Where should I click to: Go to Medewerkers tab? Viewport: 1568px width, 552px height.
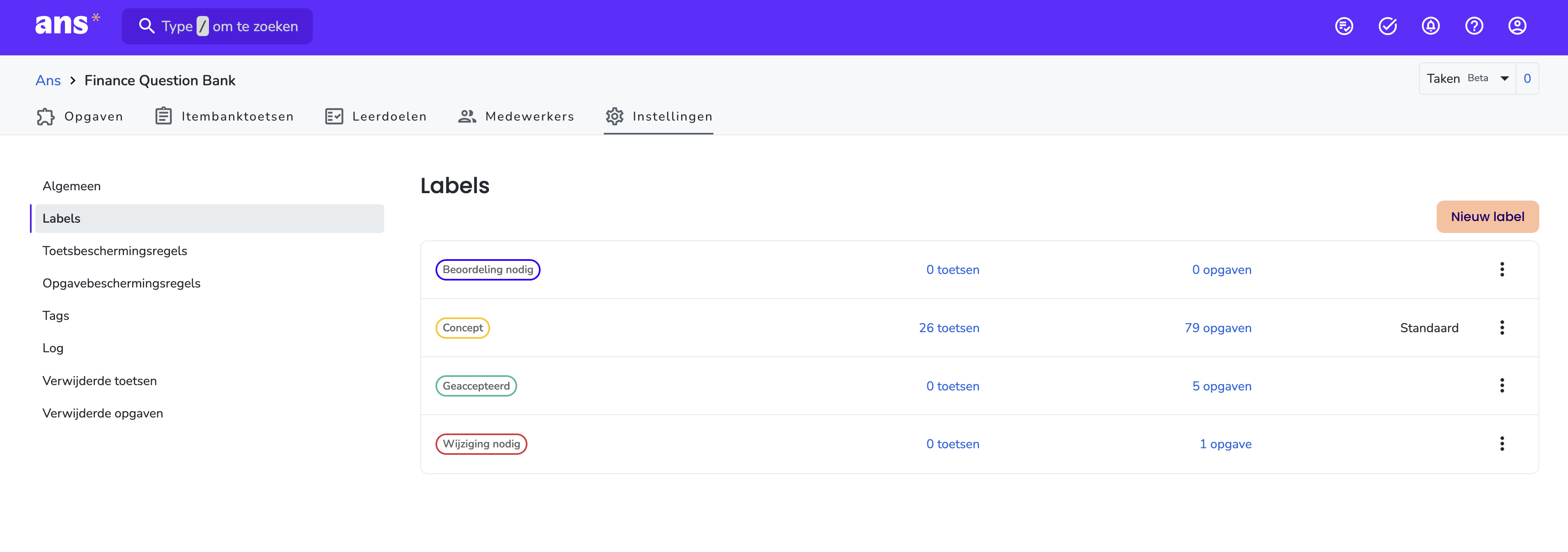click(x=516, y=116)
